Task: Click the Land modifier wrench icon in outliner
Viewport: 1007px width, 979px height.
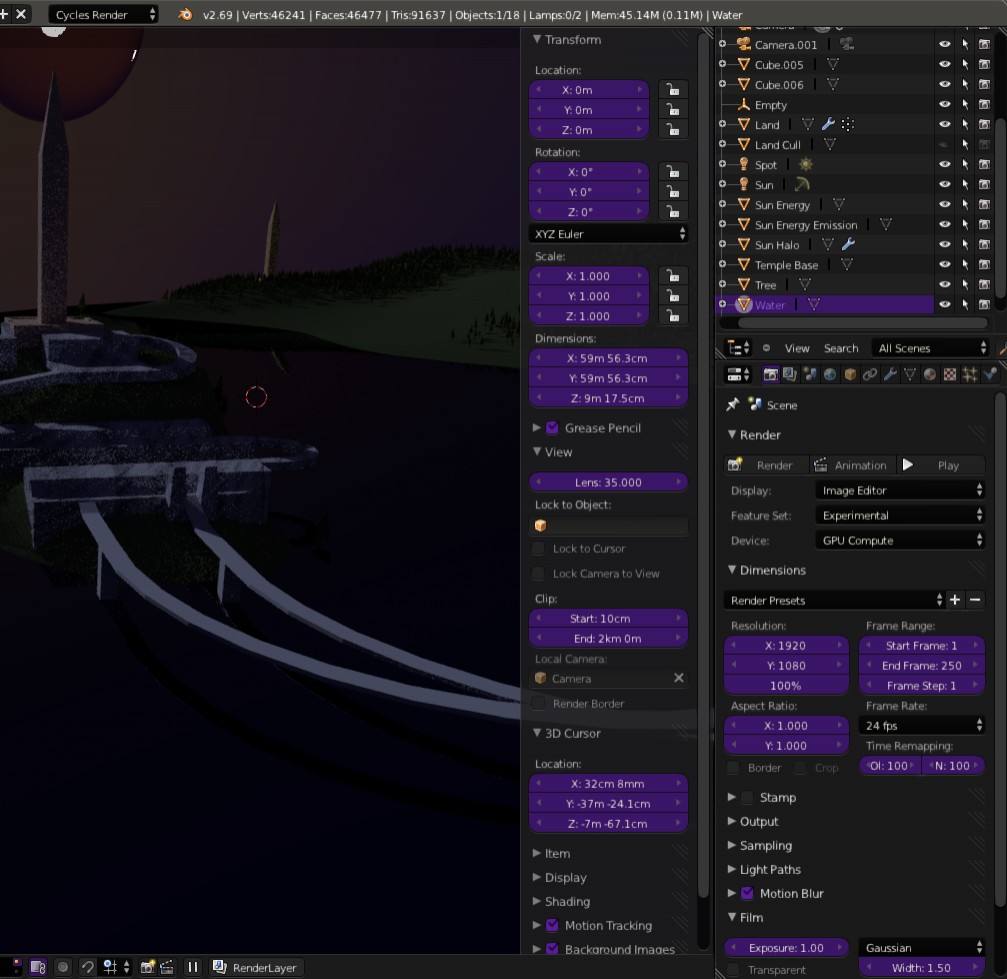Action: pyautogui.click(x=828, y=125)
